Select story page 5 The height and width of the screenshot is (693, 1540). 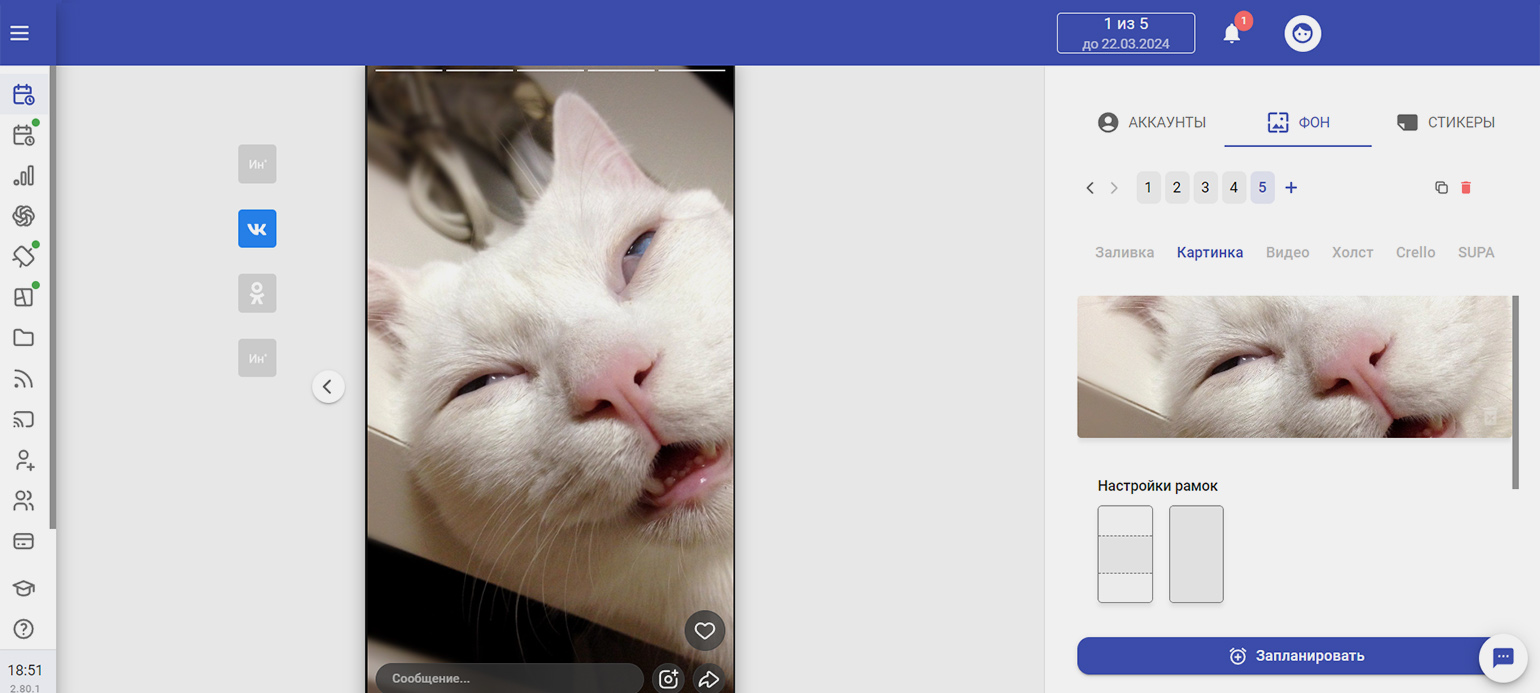pos(1262,188)
